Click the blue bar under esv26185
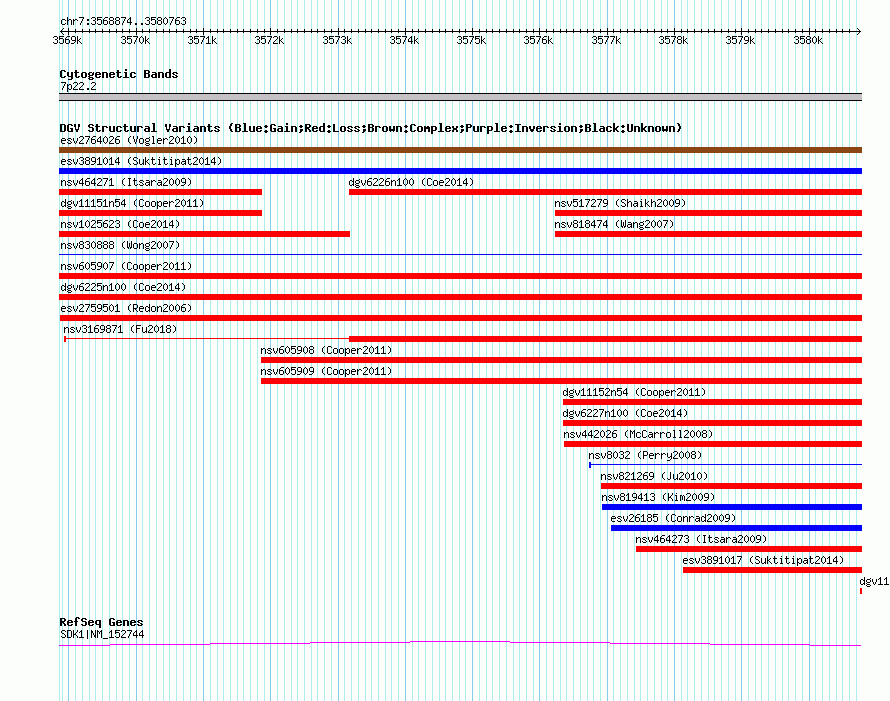The width and height of the screenshot is (890, 701). (737, 528)
